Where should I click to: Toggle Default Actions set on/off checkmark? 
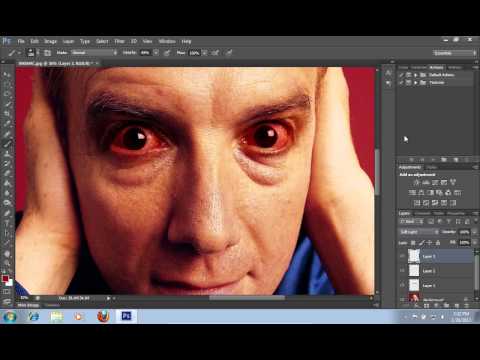tap(402, 75)
